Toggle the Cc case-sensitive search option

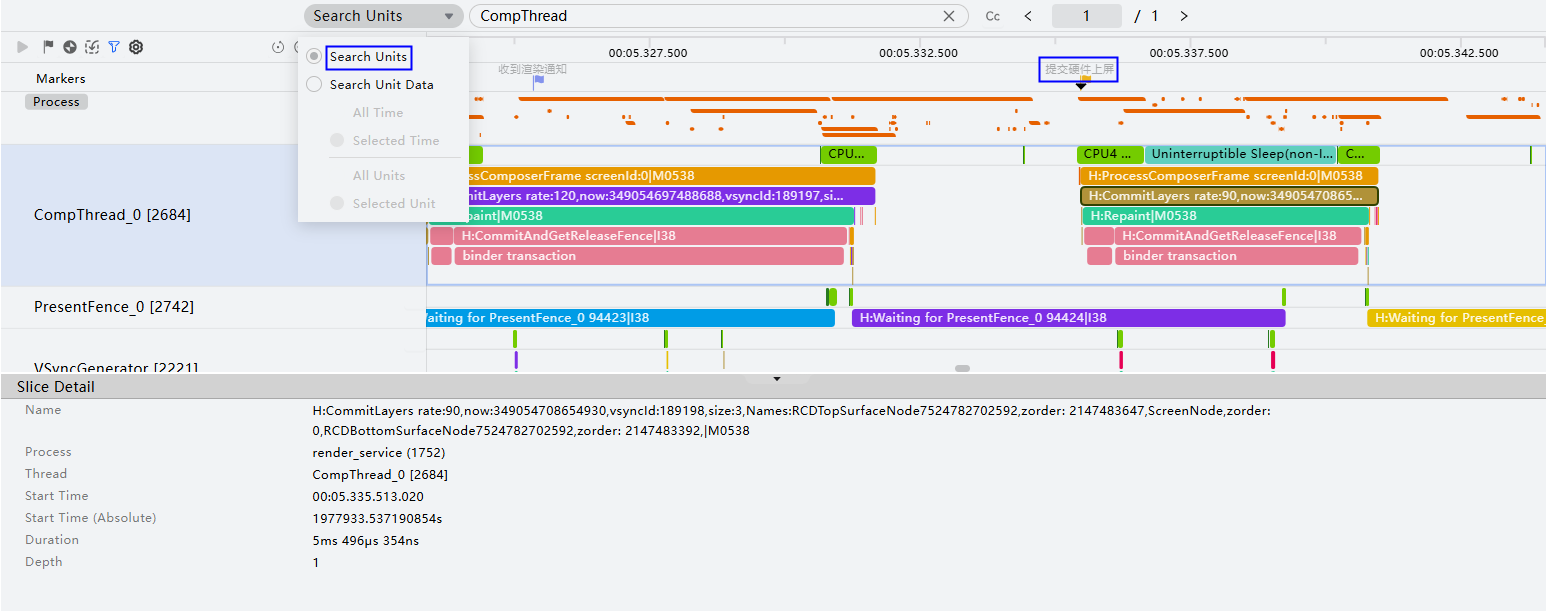point(993,16)
